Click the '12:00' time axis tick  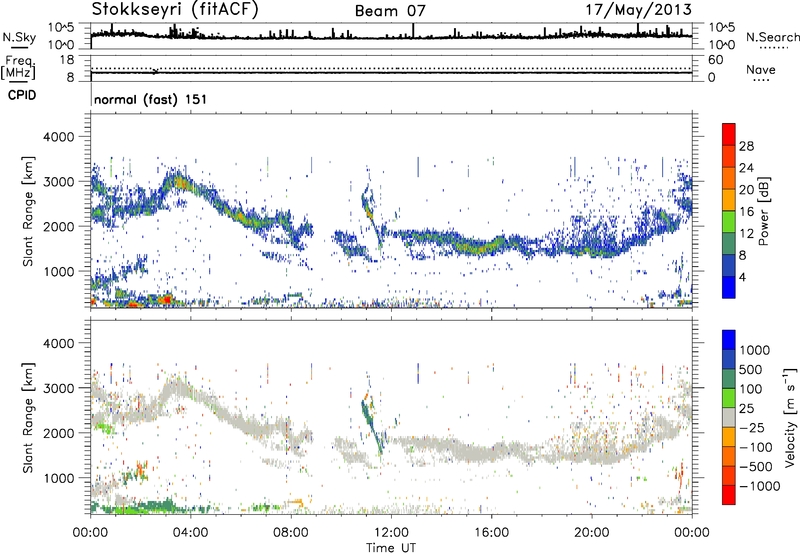(391, 533)
